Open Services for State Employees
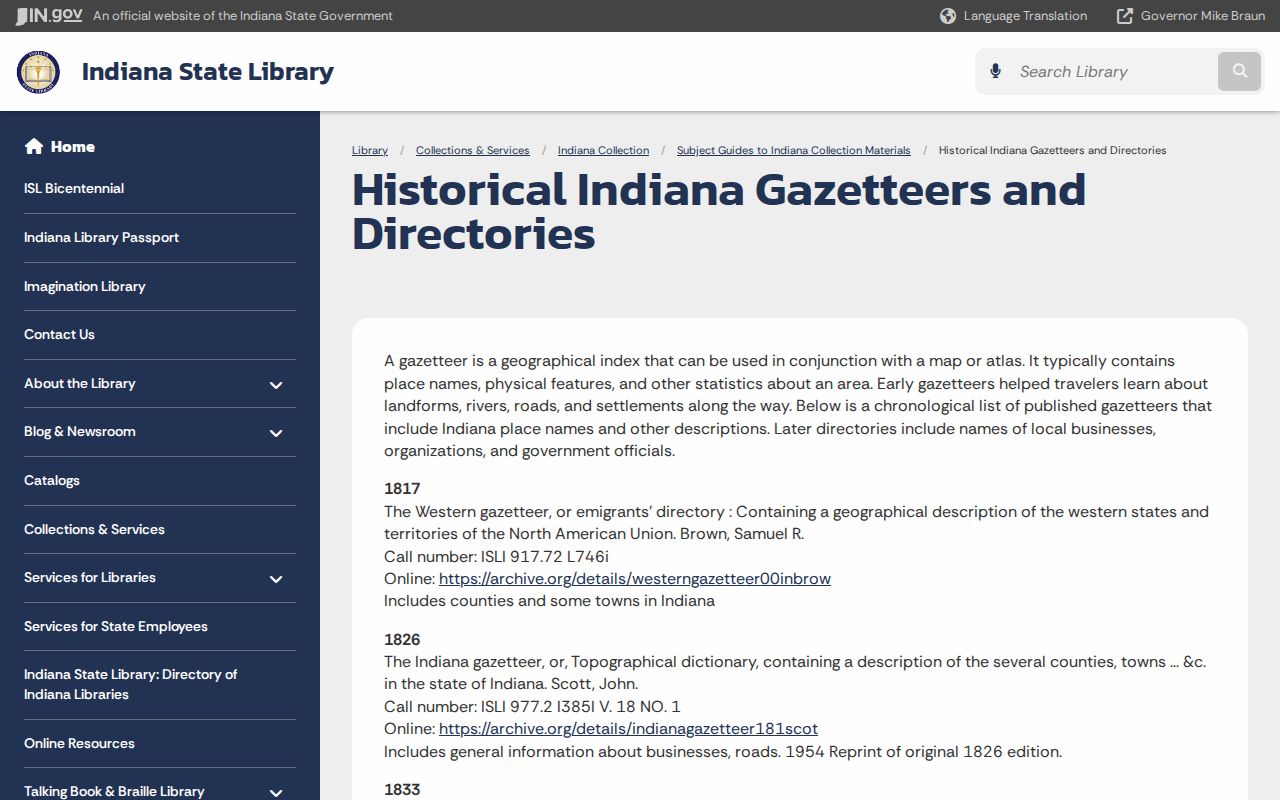This screenshot has height=800, width=1280. tap(116, 626)
